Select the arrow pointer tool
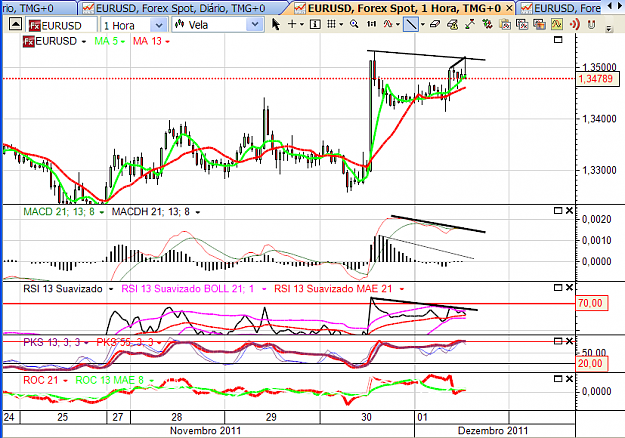Viewport: 625px width, 438px height. coord(275,24)
